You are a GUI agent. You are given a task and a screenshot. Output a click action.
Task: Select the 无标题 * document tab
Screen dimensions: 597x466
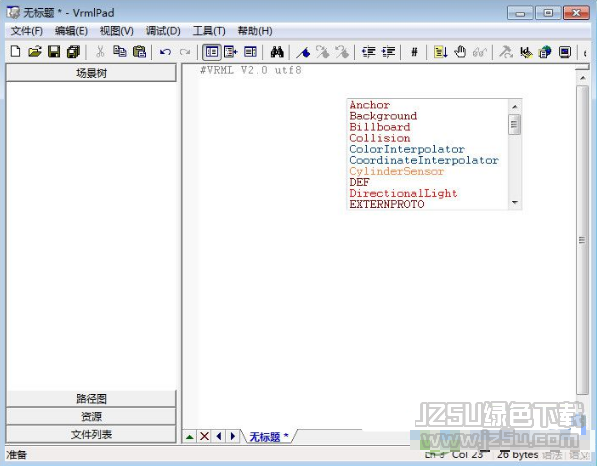(268, 437)
